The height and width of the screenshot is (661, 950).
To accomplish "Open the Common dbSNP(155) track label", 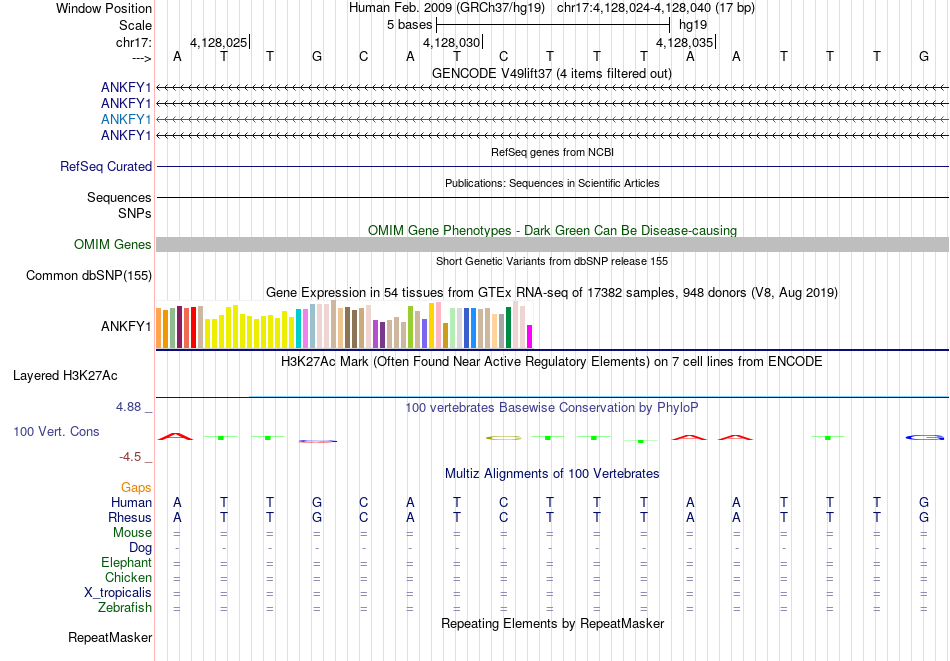I will (89, 276).
